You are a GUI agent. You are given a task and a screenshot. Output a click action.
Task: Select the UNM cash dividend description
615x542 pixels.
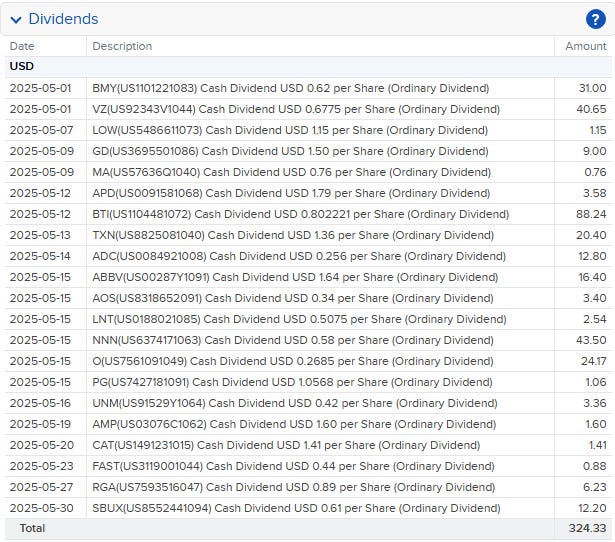point(295,403)
